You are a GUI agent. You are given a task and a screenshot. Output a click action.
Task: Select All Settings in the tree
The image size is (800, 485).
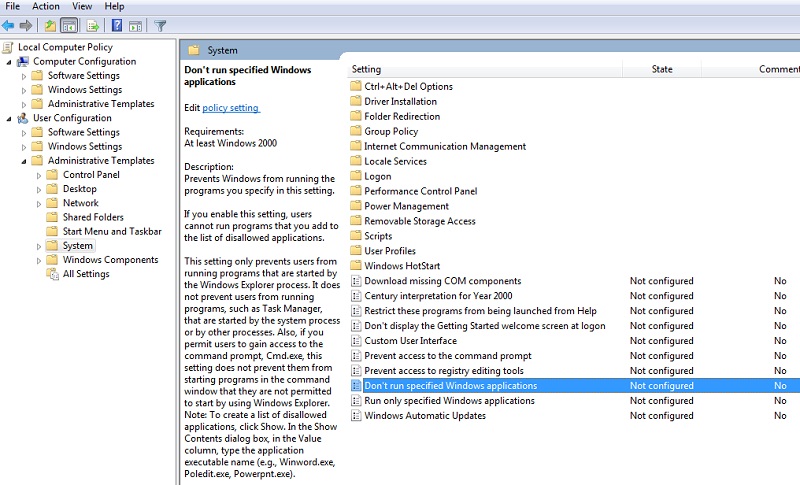pyautogui.click(x=86, y=274)
